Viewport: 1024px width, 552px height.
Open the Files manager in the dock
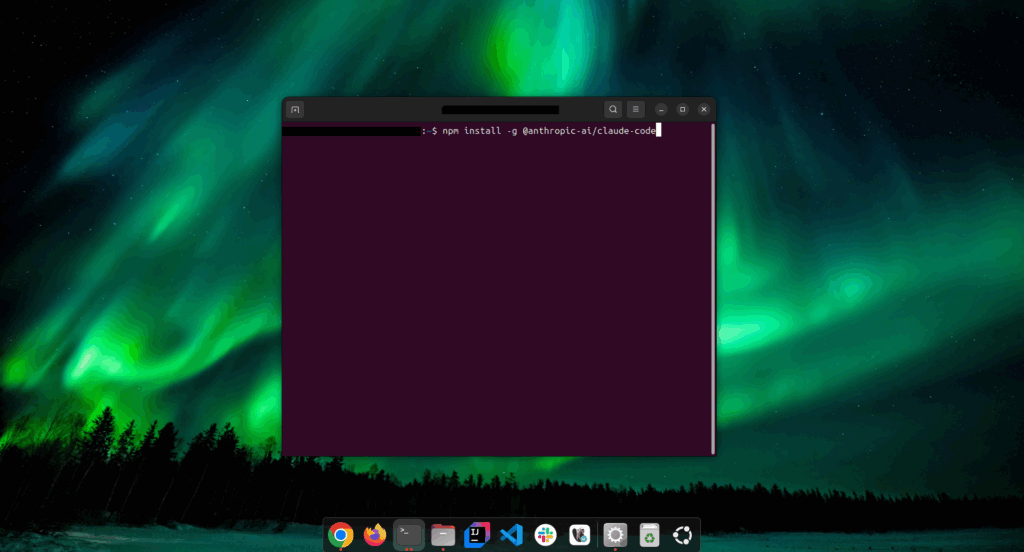click(x=443, y=535)
